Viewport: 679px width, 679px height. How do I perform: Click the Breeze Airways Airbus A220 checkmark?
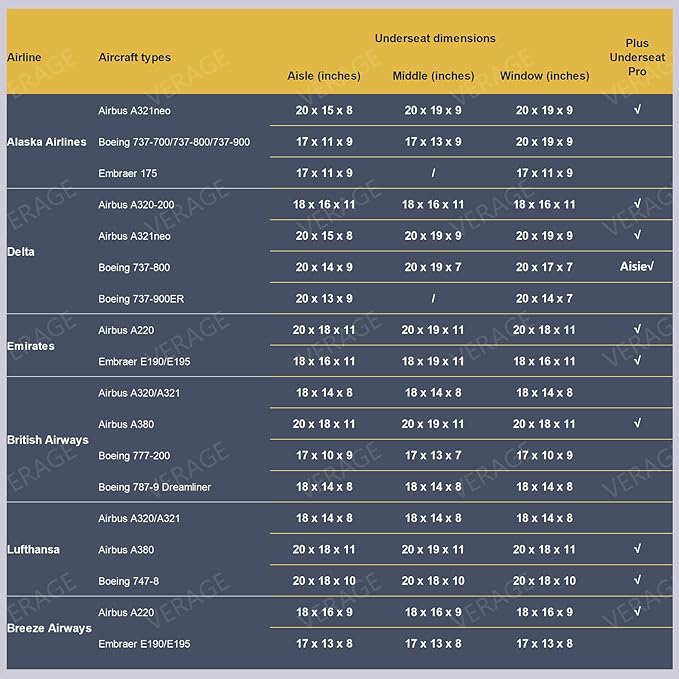click(x=637, y=611)
